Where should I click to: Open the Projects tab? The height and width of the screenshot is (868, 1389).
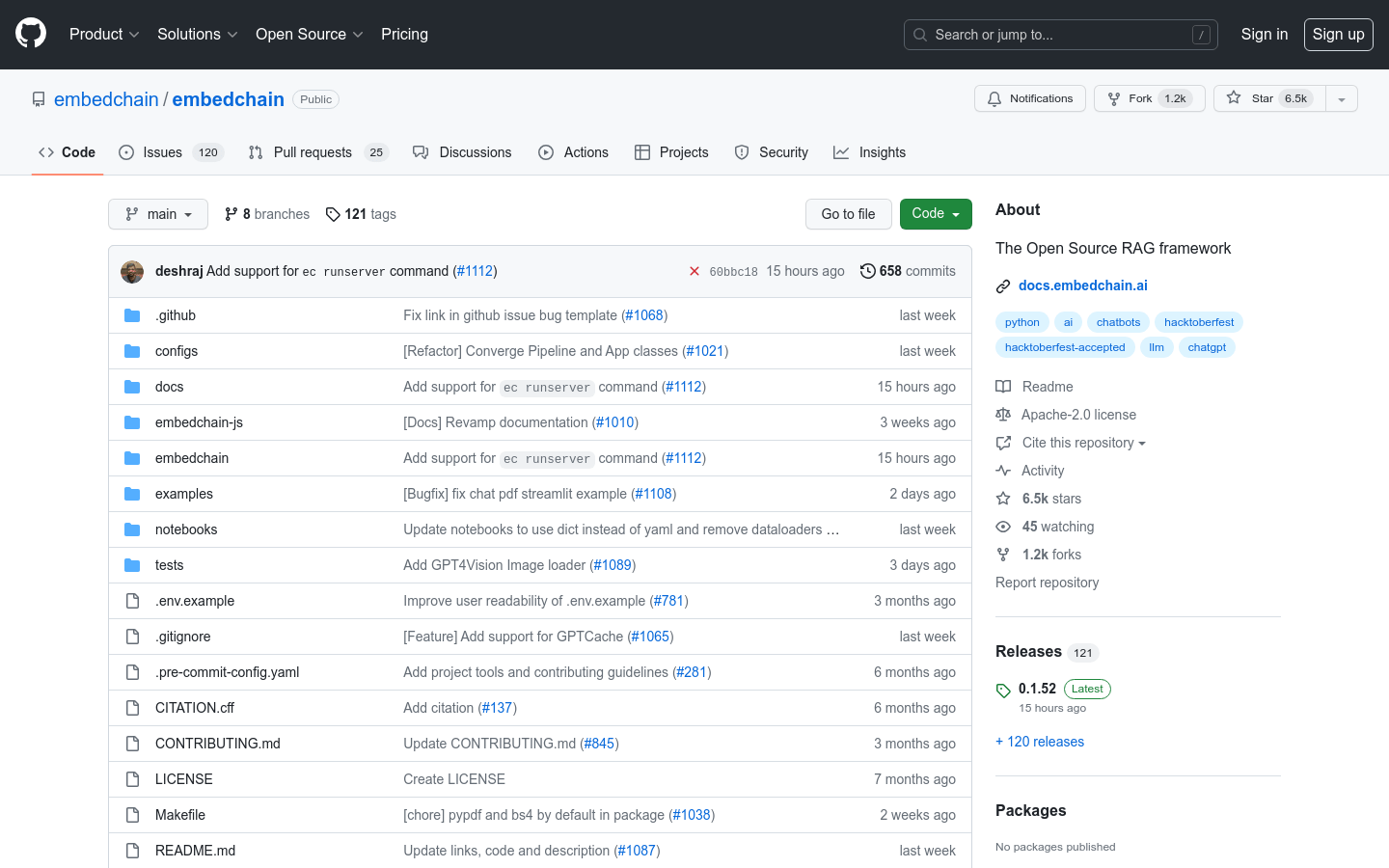pos(671,152)
